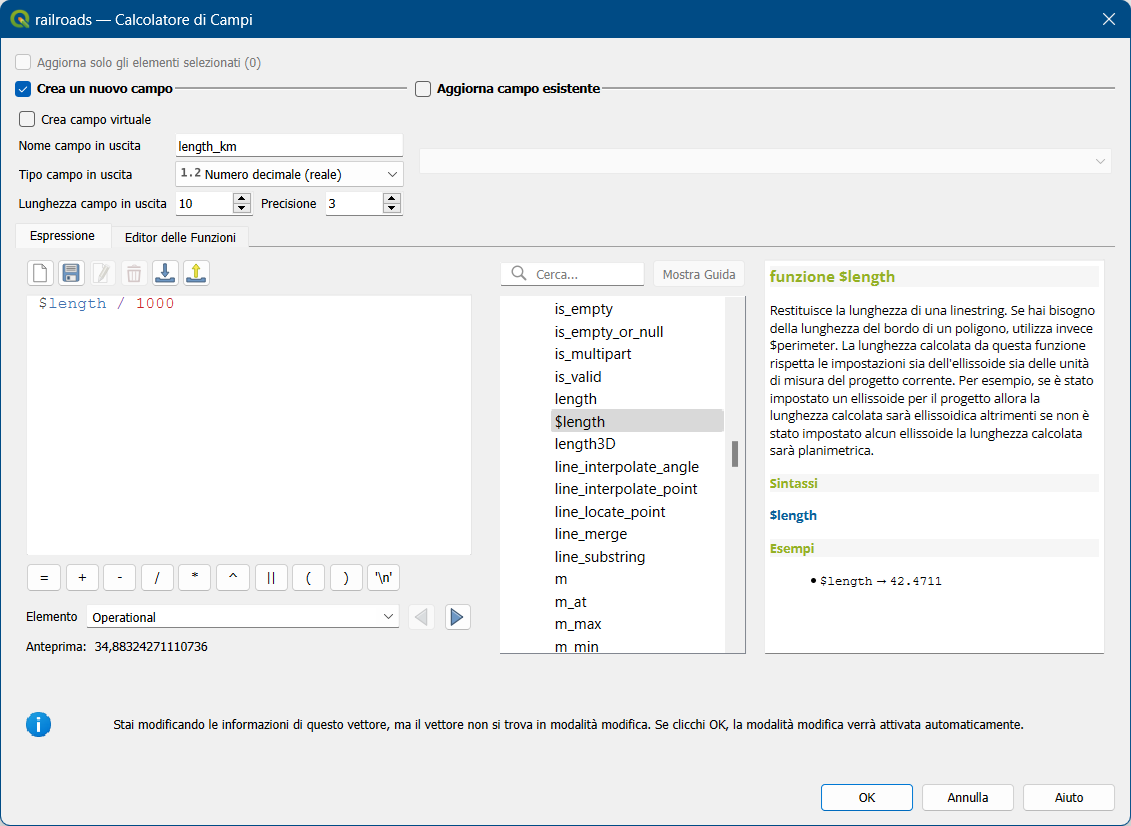The height and width of the screenshot is (826, 1131).
Task: Go to the previous feature with the left arrow
Action: click(421, 618)
